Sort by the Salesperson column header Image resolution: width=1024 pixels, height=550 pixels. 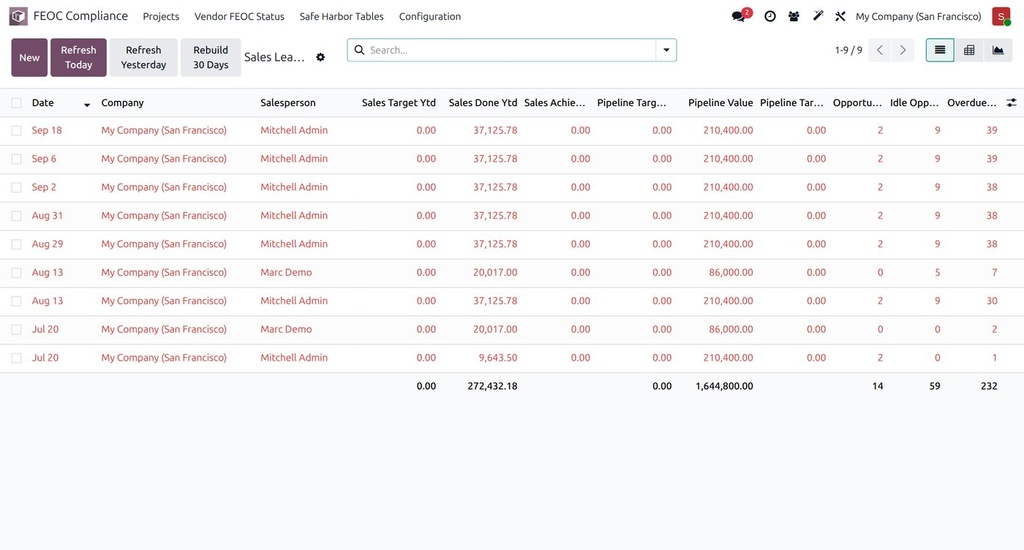pos(288,103)
